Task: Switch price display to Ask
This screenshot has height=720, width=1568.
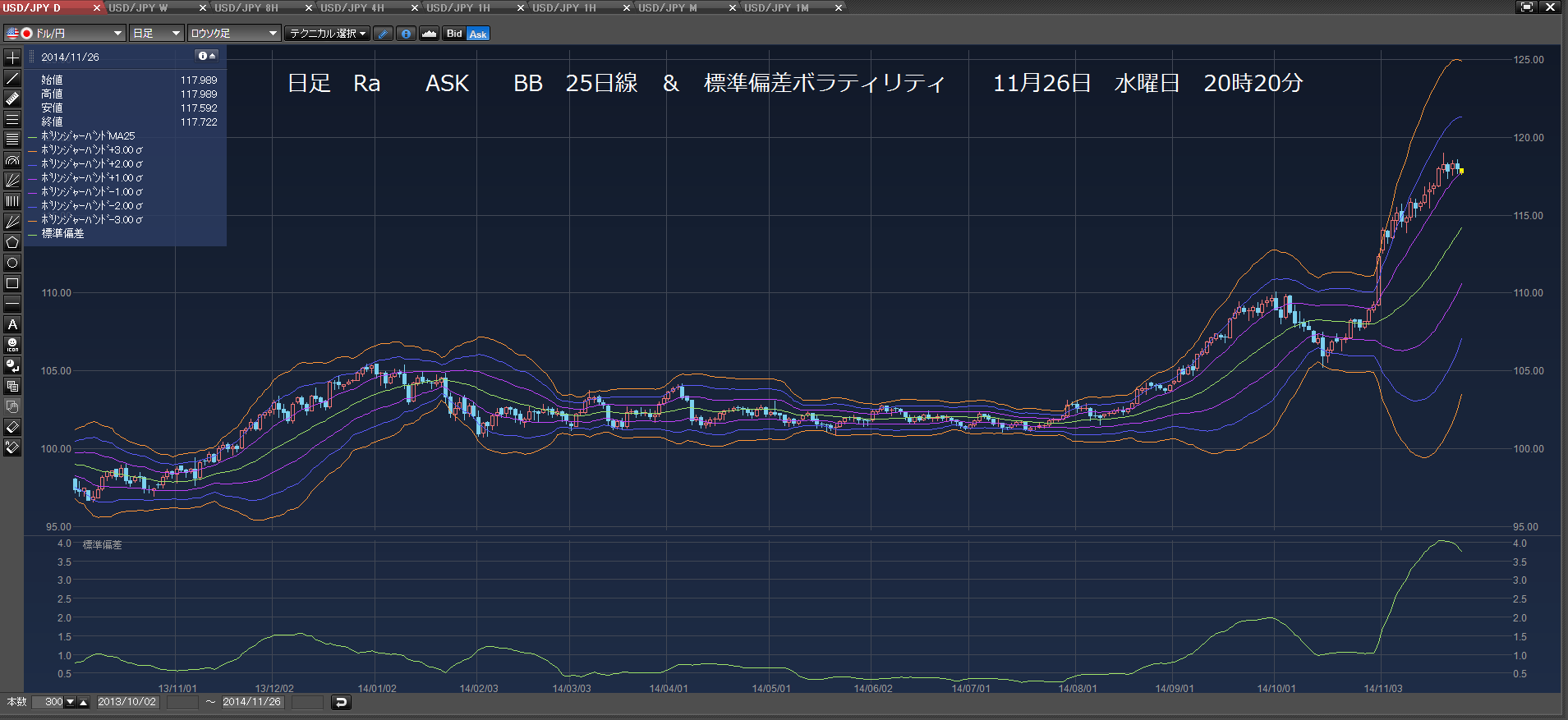Action: coord(478,34)
